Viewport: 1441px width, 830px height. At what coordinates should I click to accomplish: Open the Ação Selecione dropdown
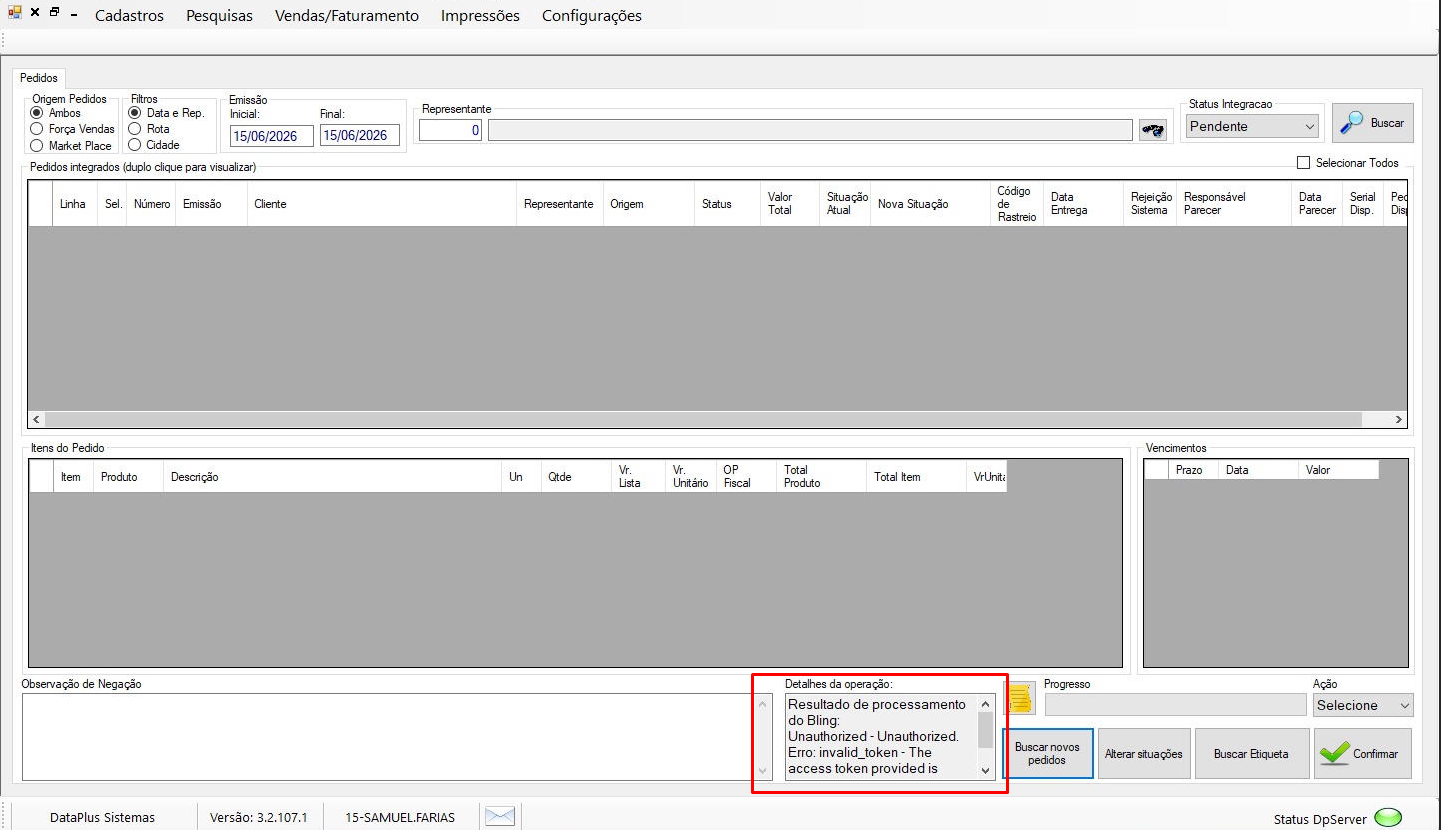(1362, 705)
